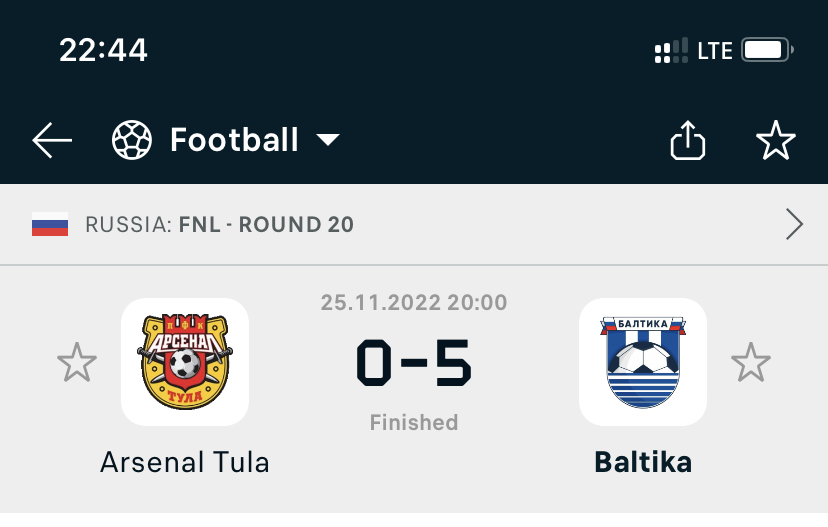
Task: Open the Football sport selector label
Action: 234,140
